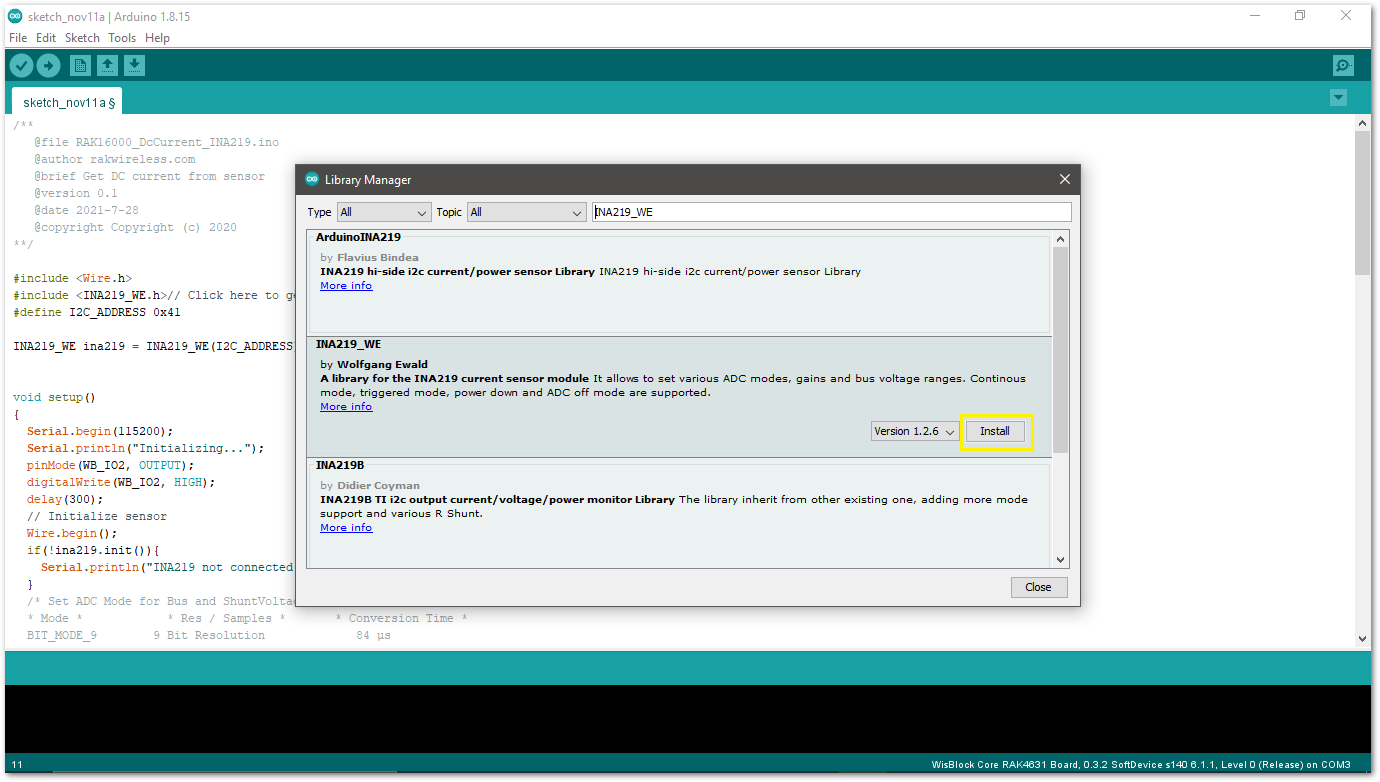Click the #include <Wire.h> code line

(x=72, y=278)
